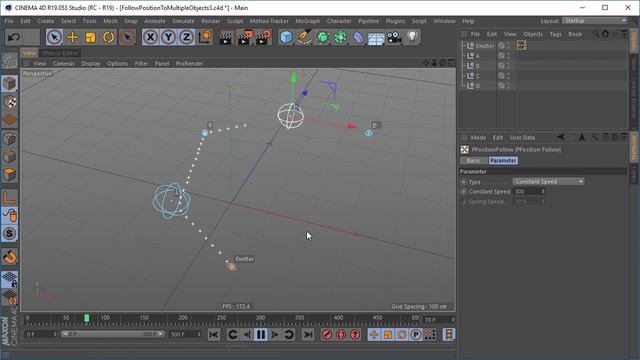Toggle the Snap S icon

click(9, 233)
